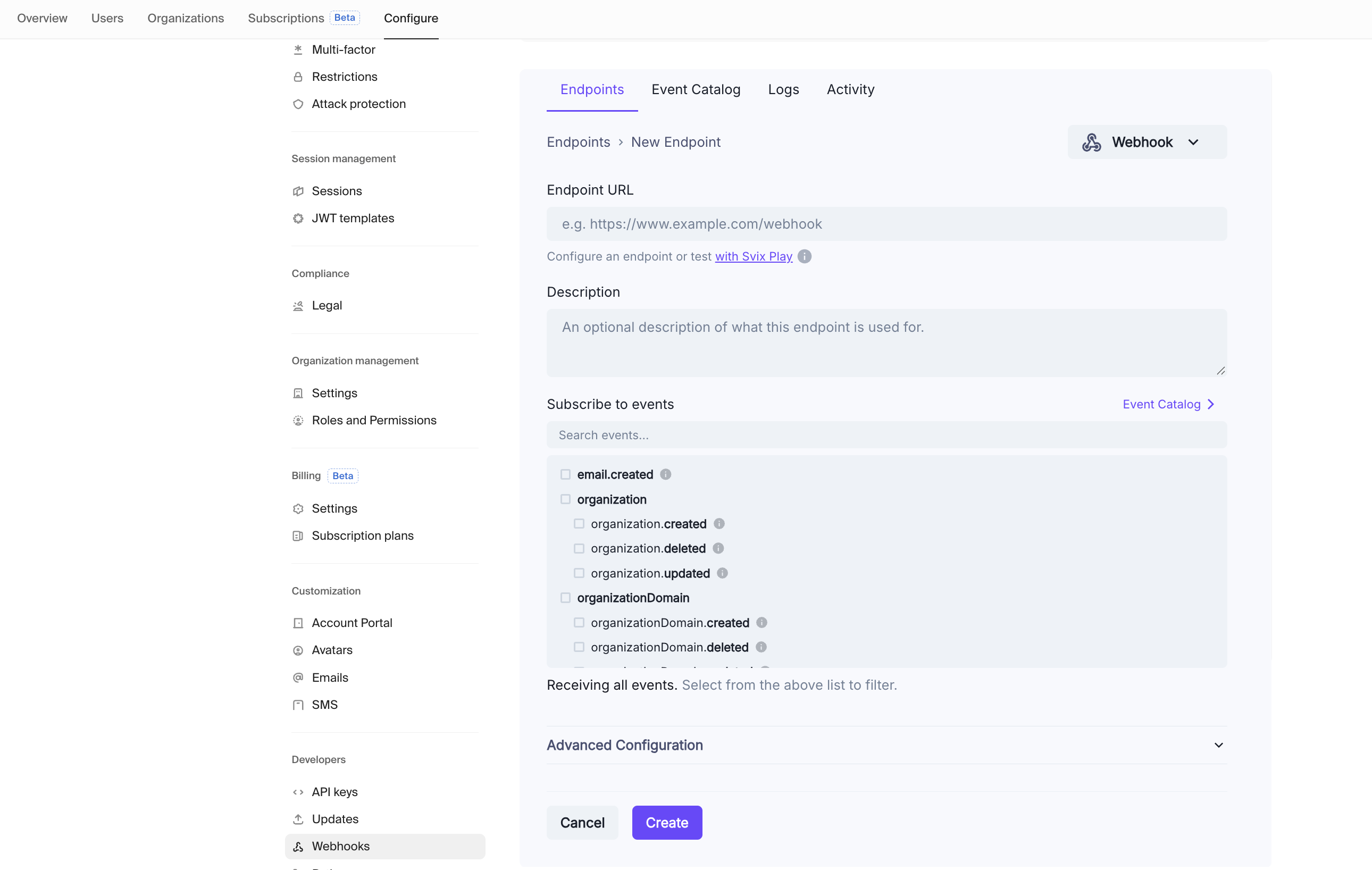Screen dimensions: 1372x870
Task: Click the API keys code icon
Action: 298,792
